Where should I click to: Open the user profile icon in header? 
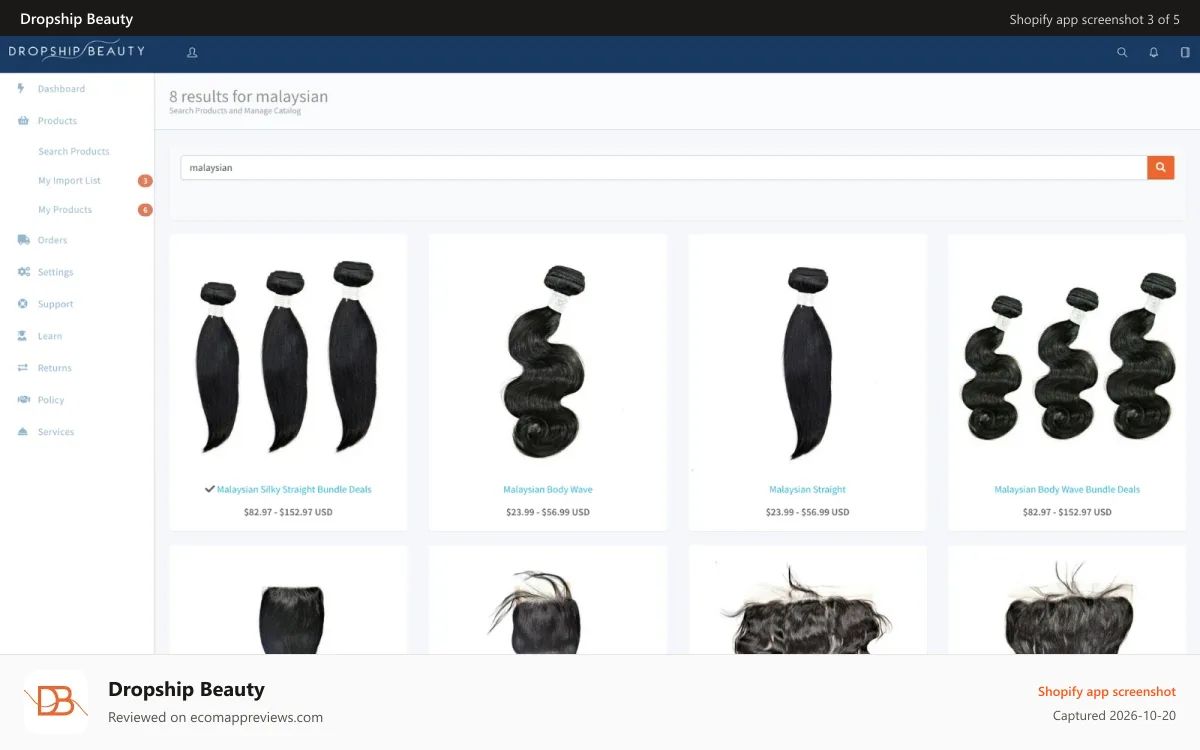192,53
